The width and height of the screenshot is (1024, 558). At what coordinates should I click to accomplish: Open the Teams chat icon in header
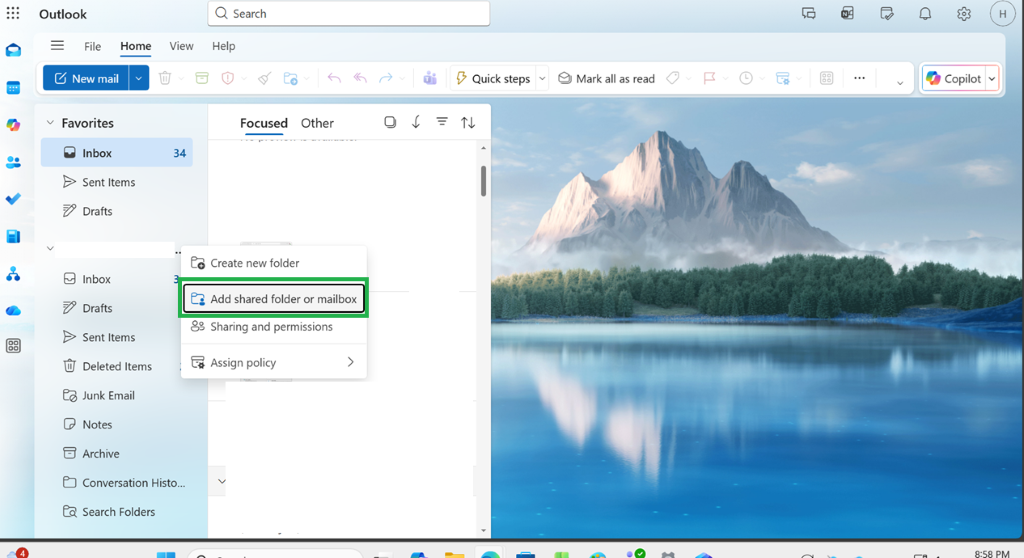(x=808, y=14)
